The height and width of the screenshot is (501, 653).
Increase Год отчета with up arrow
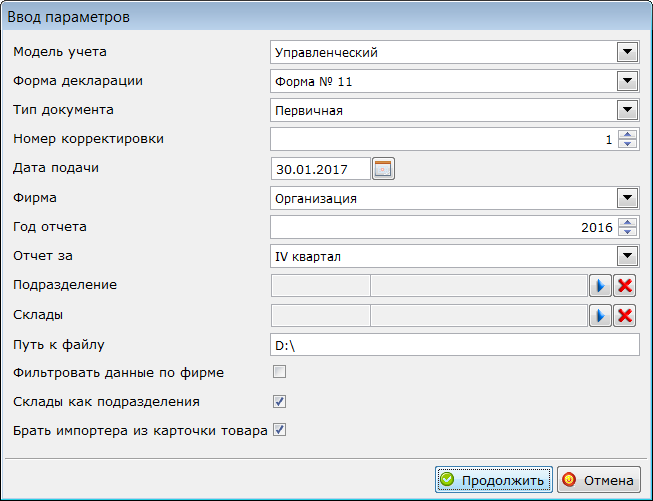click(627, 222)
